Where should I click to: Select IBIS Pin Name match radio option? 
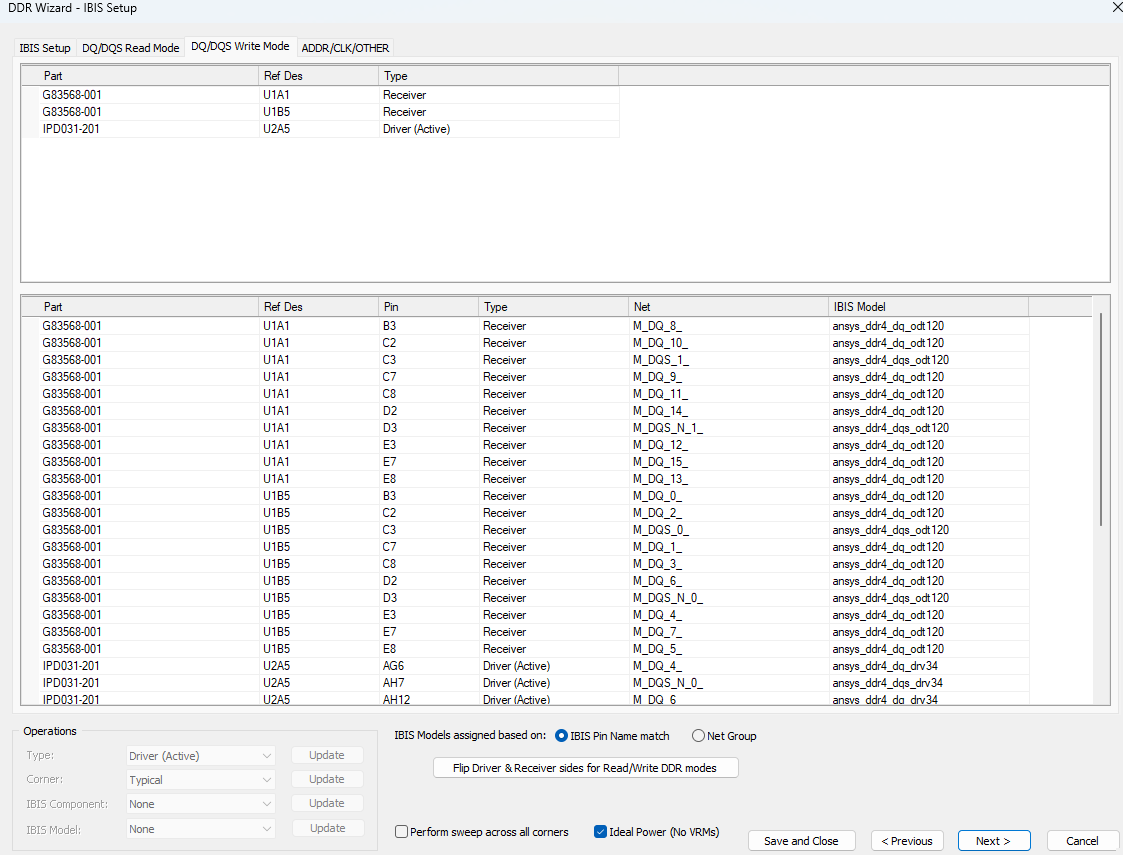[561, 736]
